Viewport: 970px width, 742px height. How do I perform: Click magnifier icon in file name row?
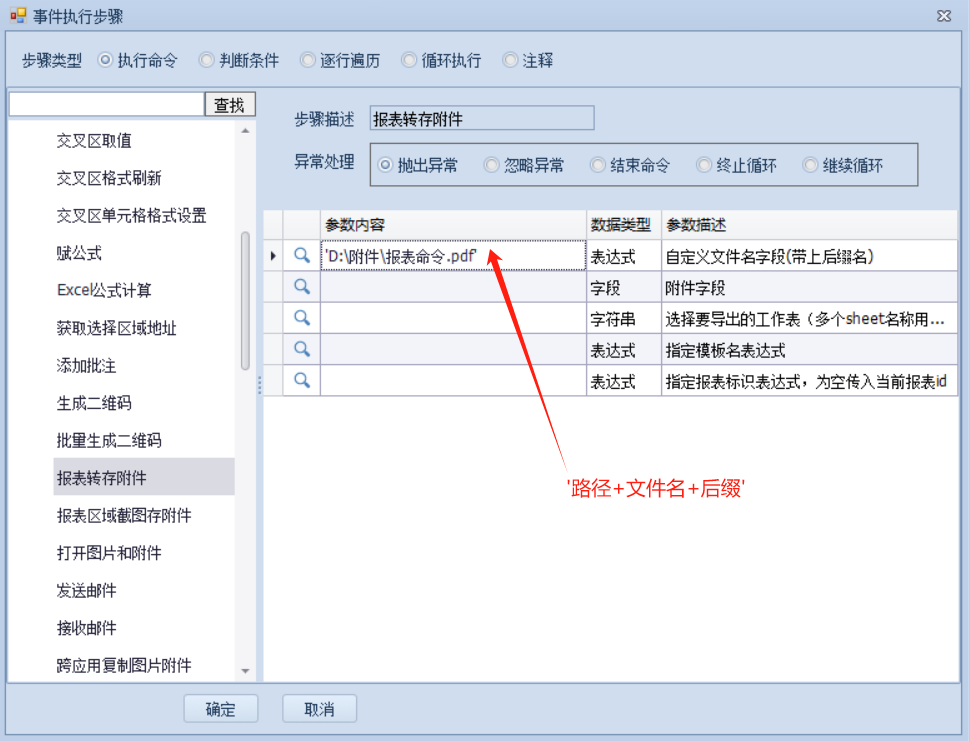[301, 256]
